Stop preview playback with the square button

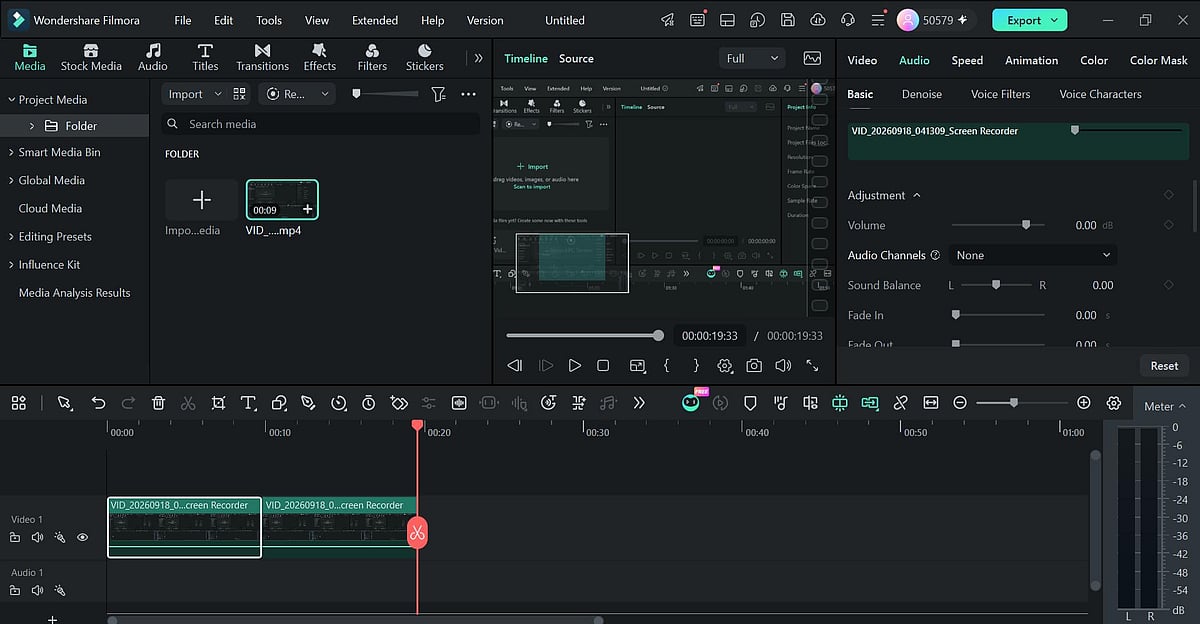(603, 366)
